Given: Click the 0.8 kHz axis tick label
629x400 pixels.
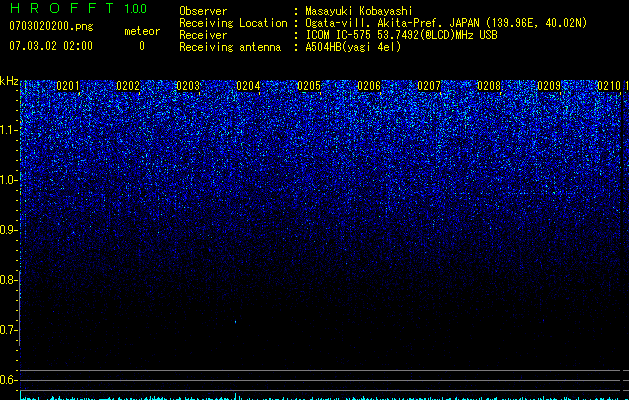Looking at the screenshot, I should [9, 280].
